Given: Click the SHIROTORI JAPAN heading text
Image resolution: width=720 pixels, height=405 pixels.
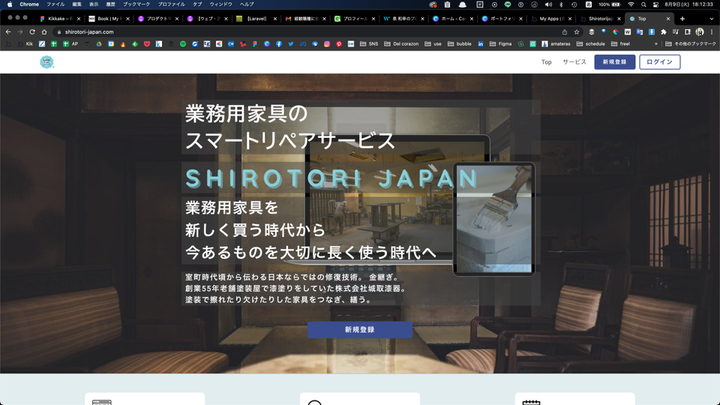Looking at the screenshot, I should pos(332,178).
